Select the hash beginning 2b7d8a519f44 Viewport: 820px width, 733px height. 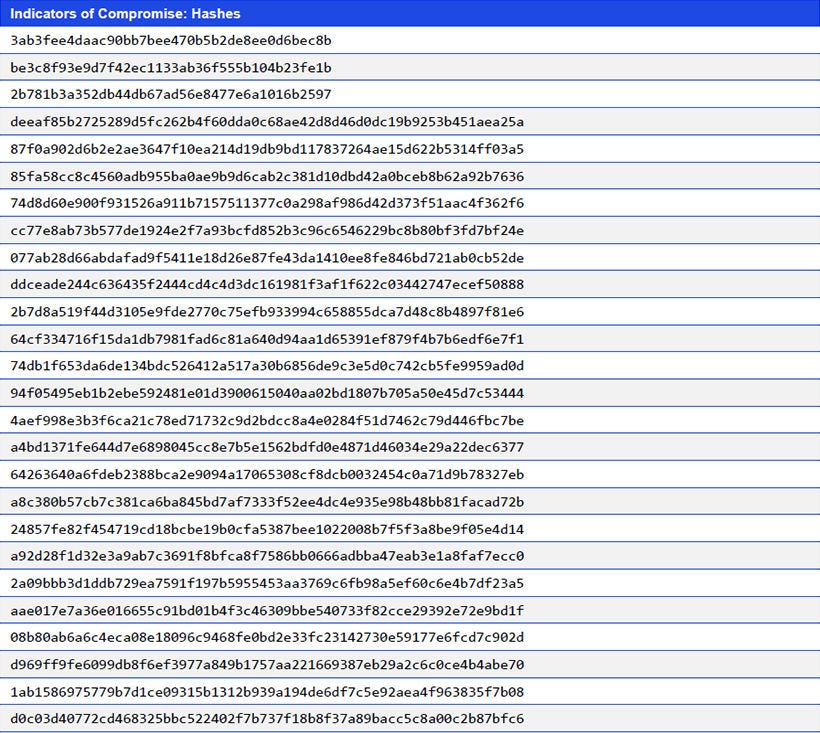pyautogui.click(x=267, y=312)
